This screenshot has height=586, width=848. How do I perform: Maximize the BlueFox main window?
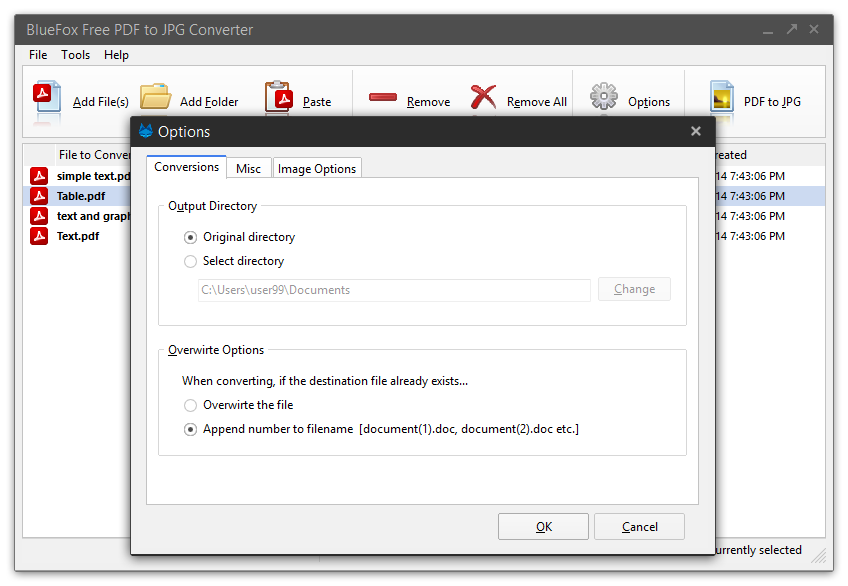point(792,29)
